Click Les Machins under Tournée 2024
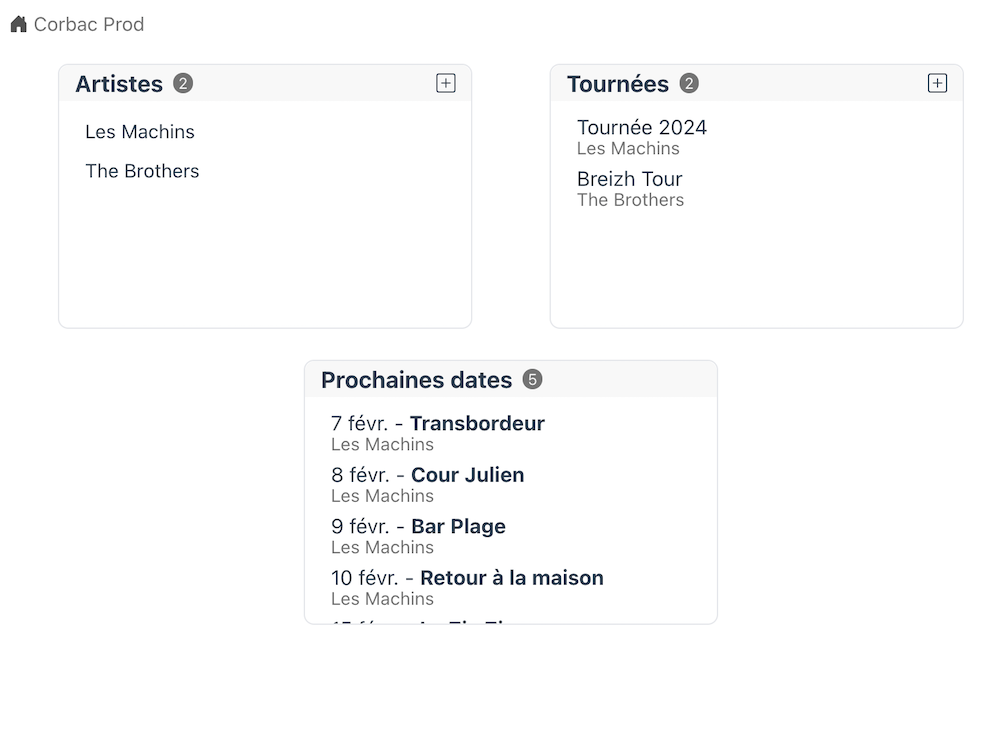This screenshot has width=1000, height=731. pyautogui.click(x=628, y=149)
